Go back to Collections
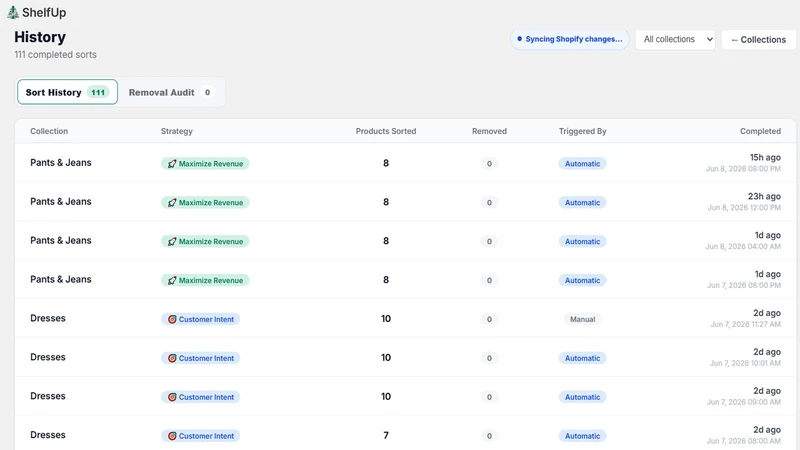Viewport: 800px width, 450px height. [758, 39]
